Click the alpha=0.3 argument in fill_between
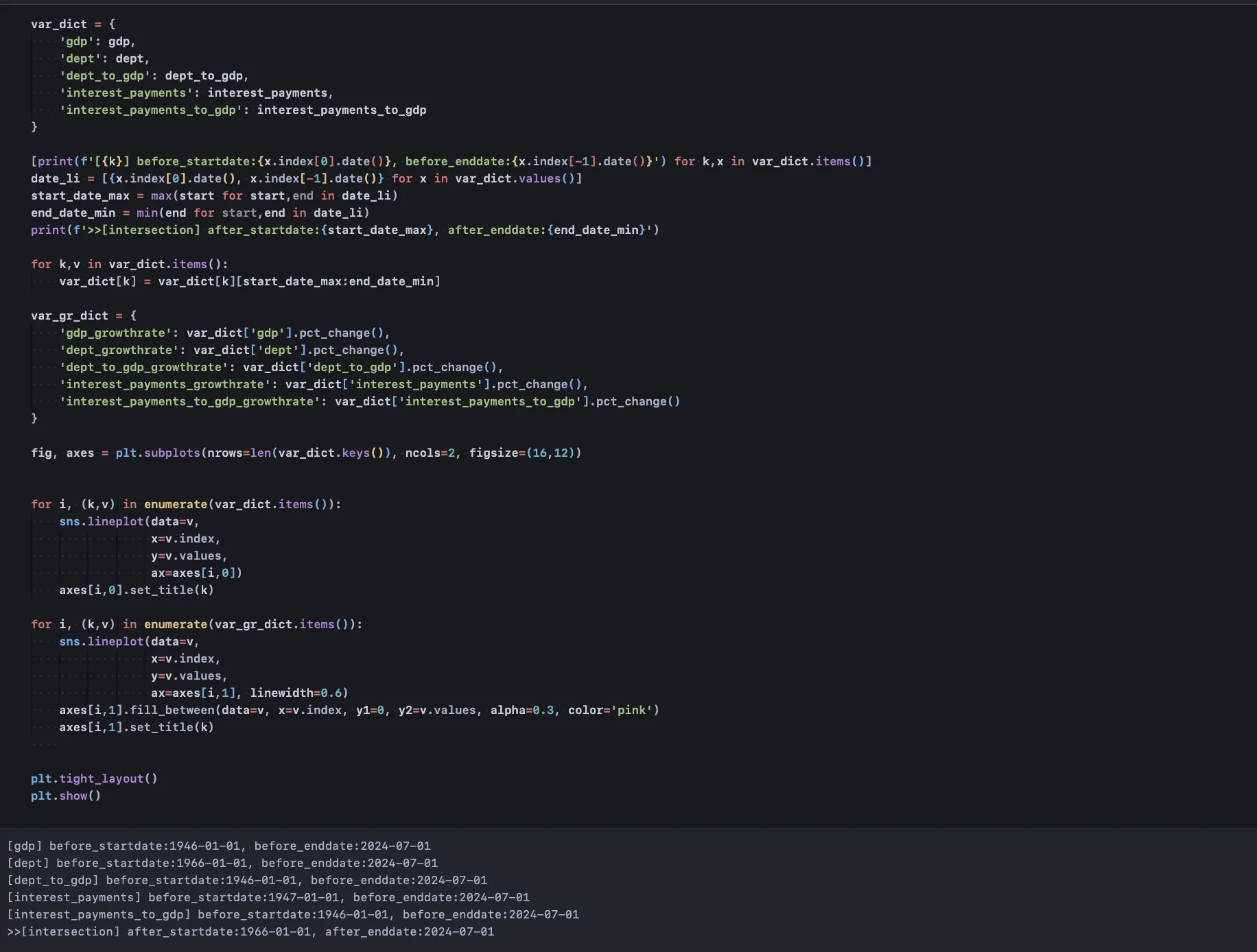Screen dimensions: 1257x952 point(521,710)
